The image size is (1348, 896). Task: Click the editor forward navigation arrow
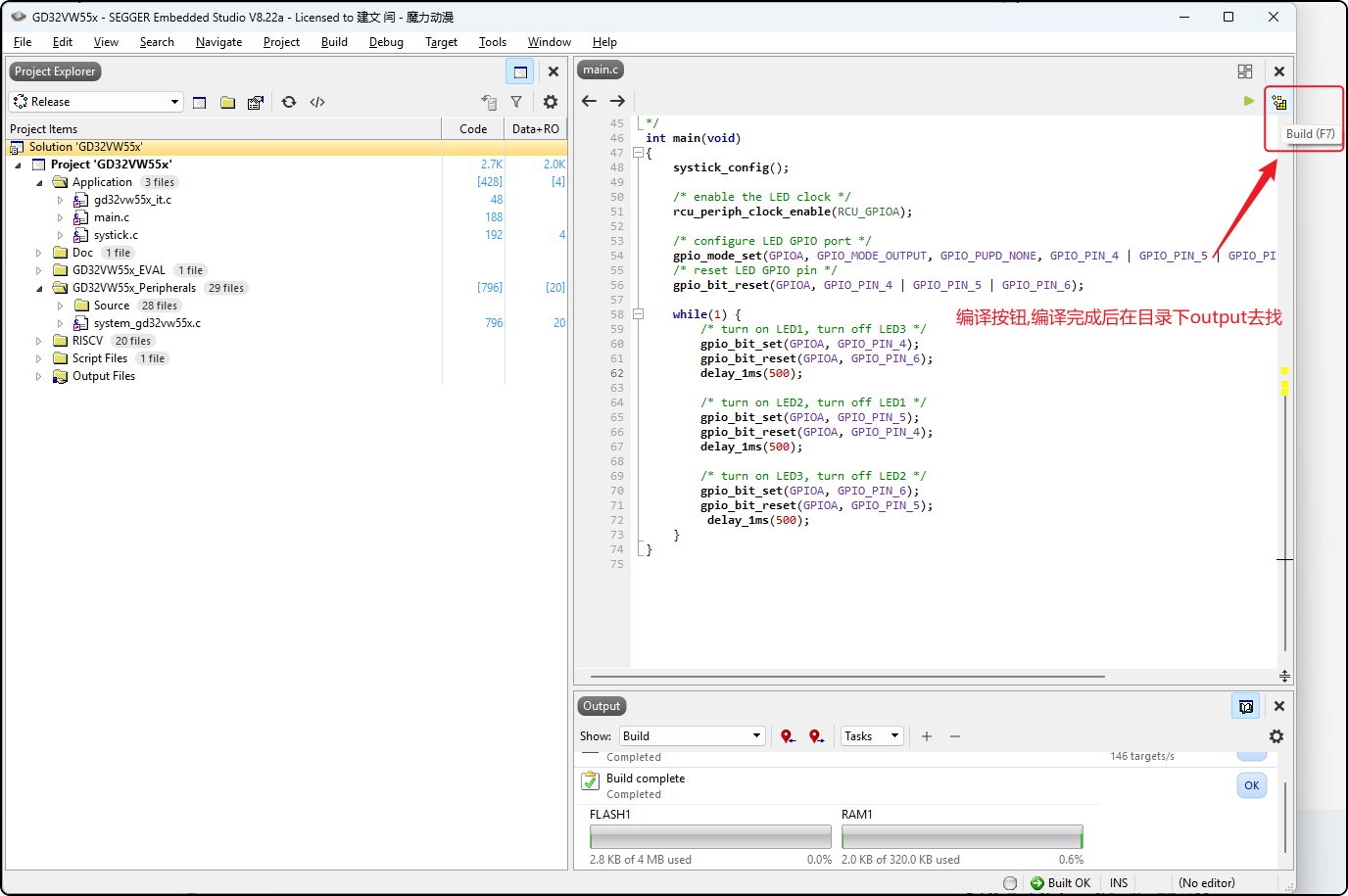coord(617,101)
